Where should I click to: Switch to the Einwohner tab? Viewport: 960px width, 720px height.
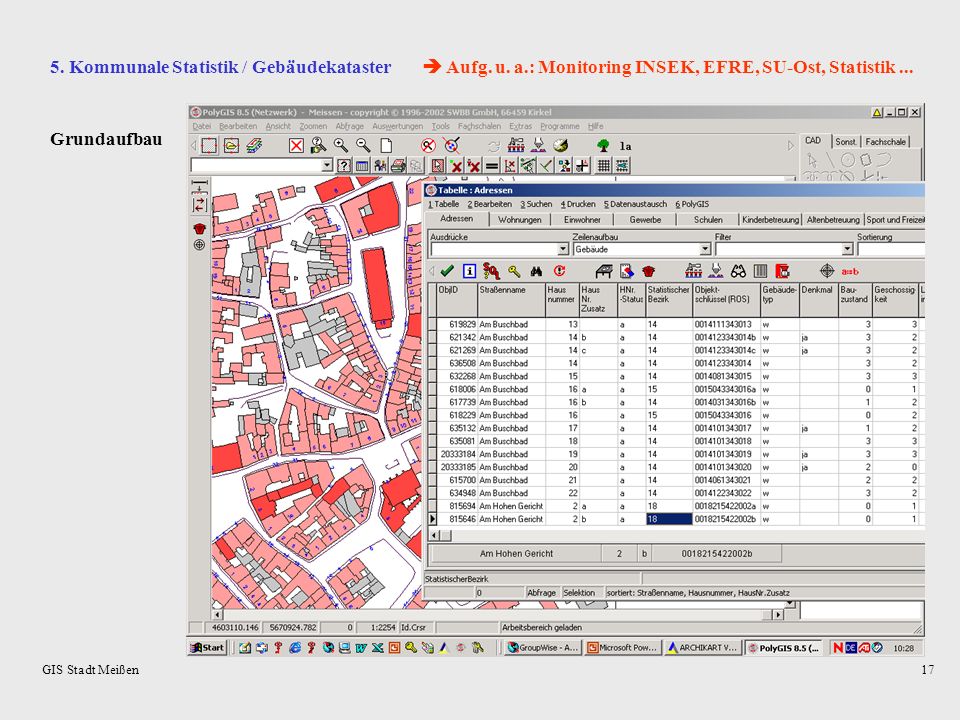[x=582, y=219]
